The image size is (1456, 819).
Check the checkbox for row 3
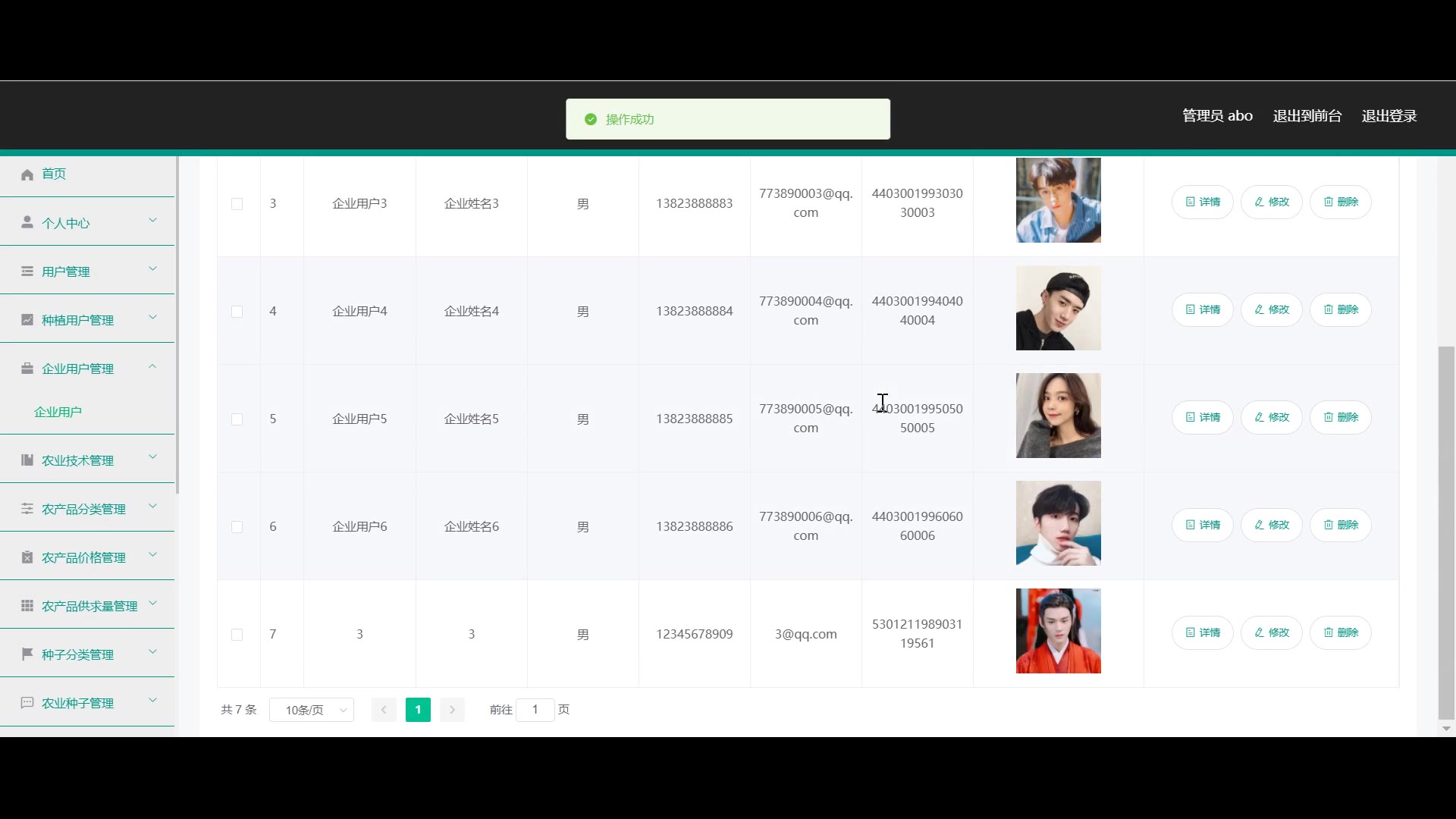pos(237,204)
